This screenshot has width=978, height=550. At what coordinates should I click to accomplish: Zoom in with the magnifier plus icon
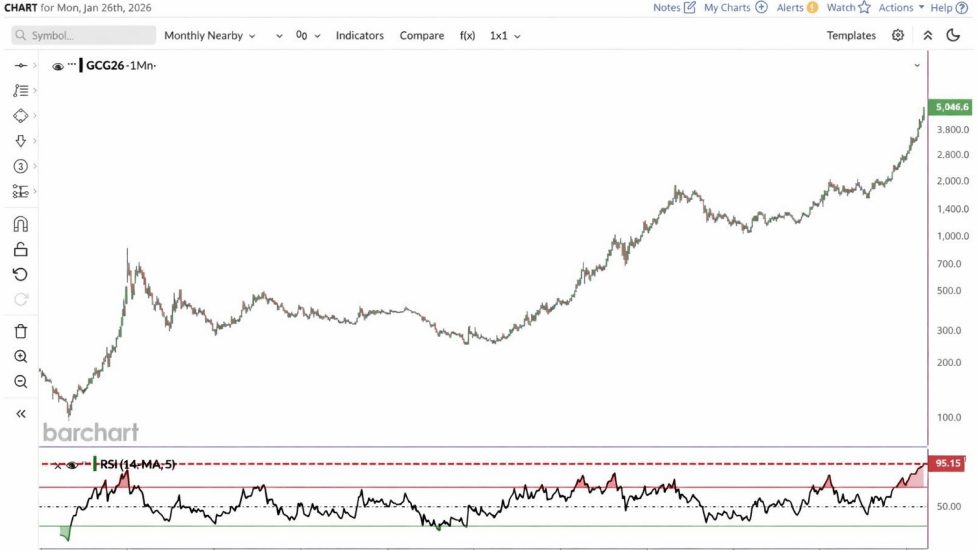20,357
